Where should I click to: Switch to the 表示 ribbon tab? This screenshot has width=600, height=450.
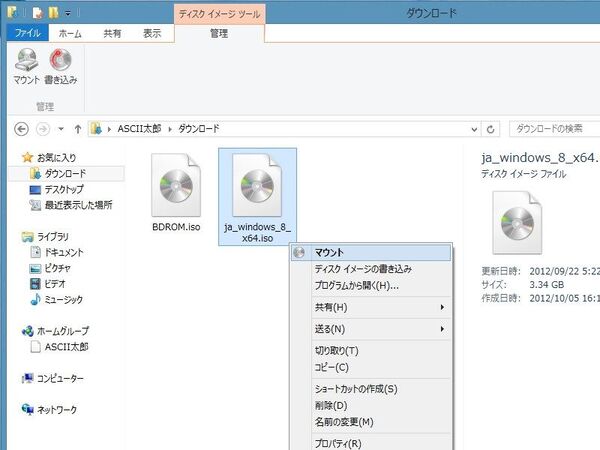[x=152, y=34]
